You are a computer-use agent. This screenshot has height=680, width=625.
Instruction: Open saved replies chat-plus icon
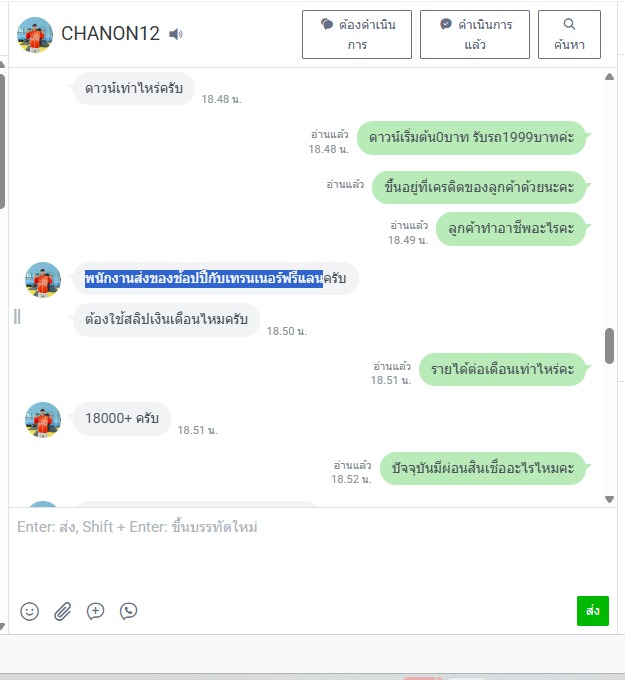pos(95,611)
